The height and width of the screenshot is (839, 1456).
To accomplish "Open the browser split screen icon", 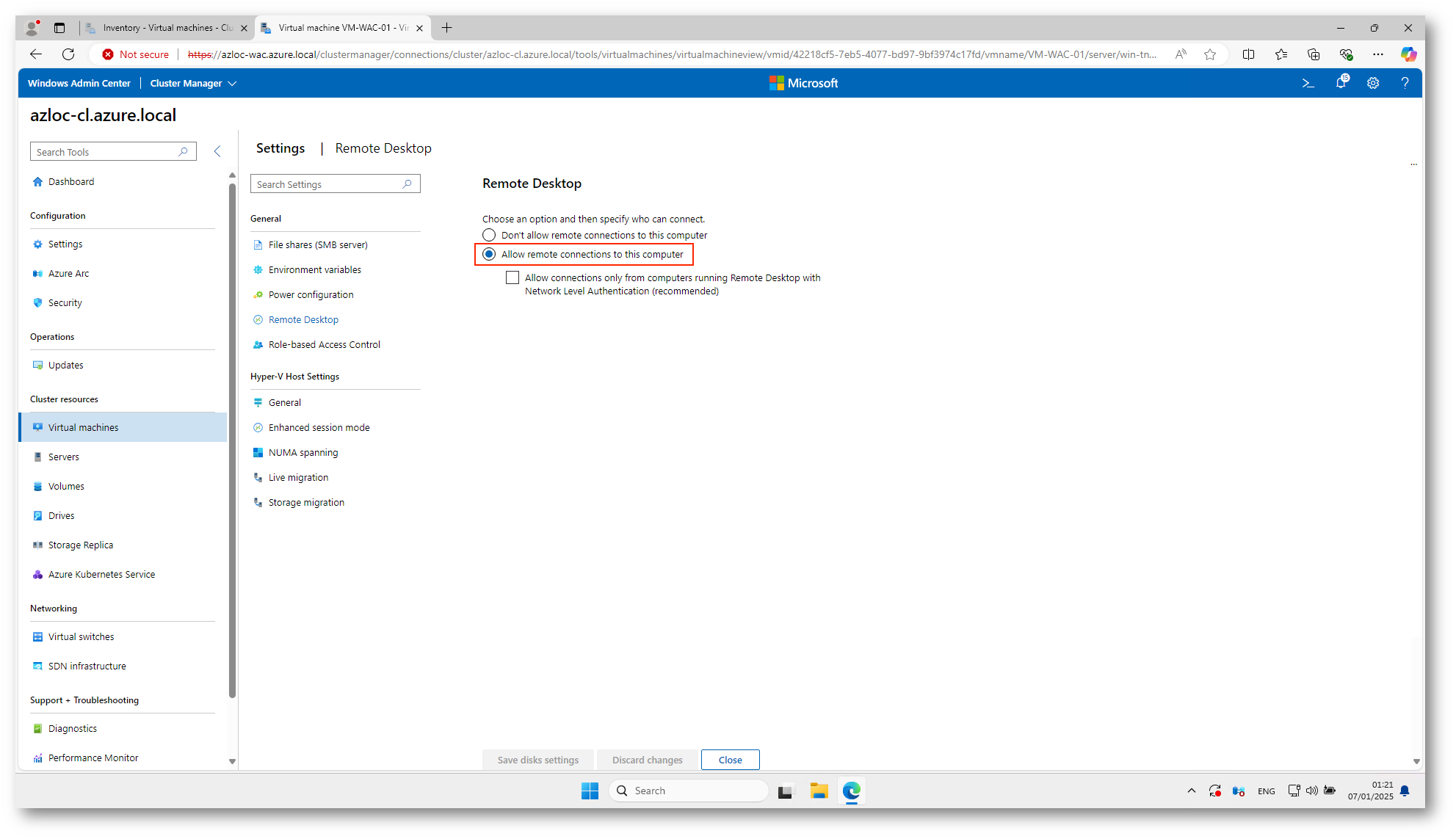I will click(x=1248, y=54).
